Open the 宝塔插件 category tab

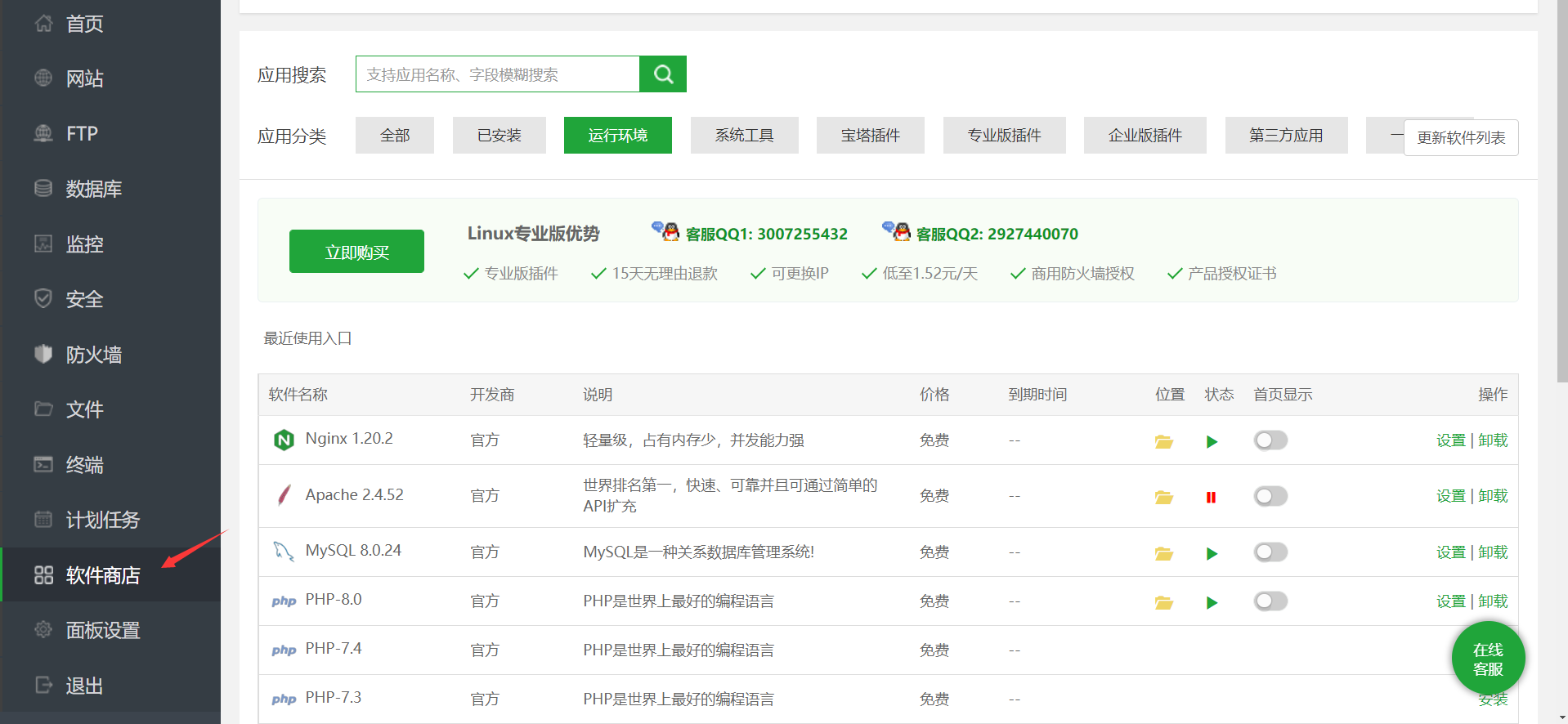click(871, 135)
